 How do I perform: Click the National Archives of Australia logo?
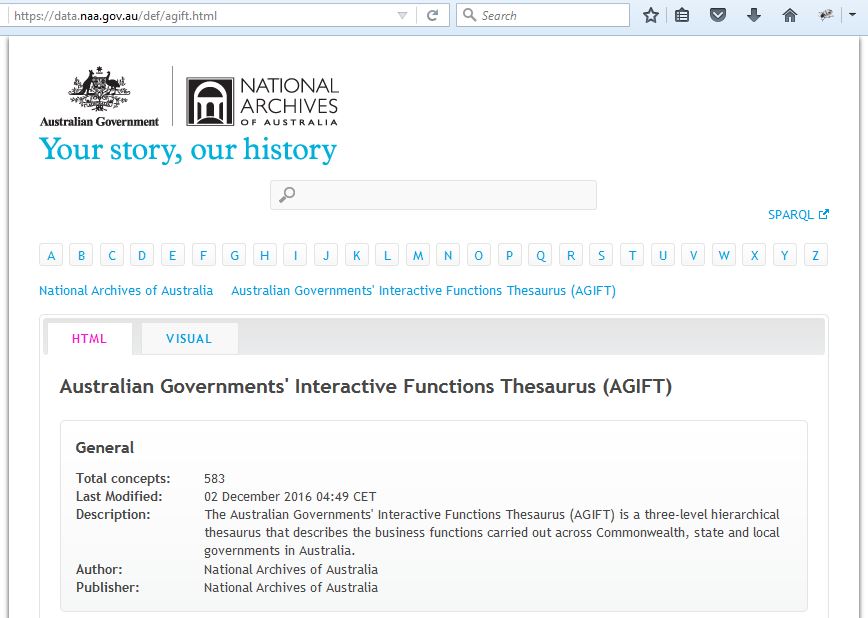[x=262, y=101]
